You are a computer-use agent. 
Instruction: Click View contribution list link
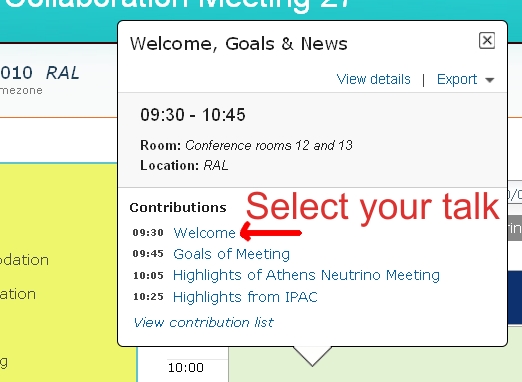[203, 322]
